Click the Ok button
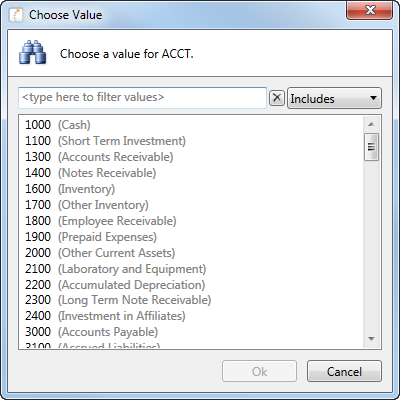 point(259,371)
